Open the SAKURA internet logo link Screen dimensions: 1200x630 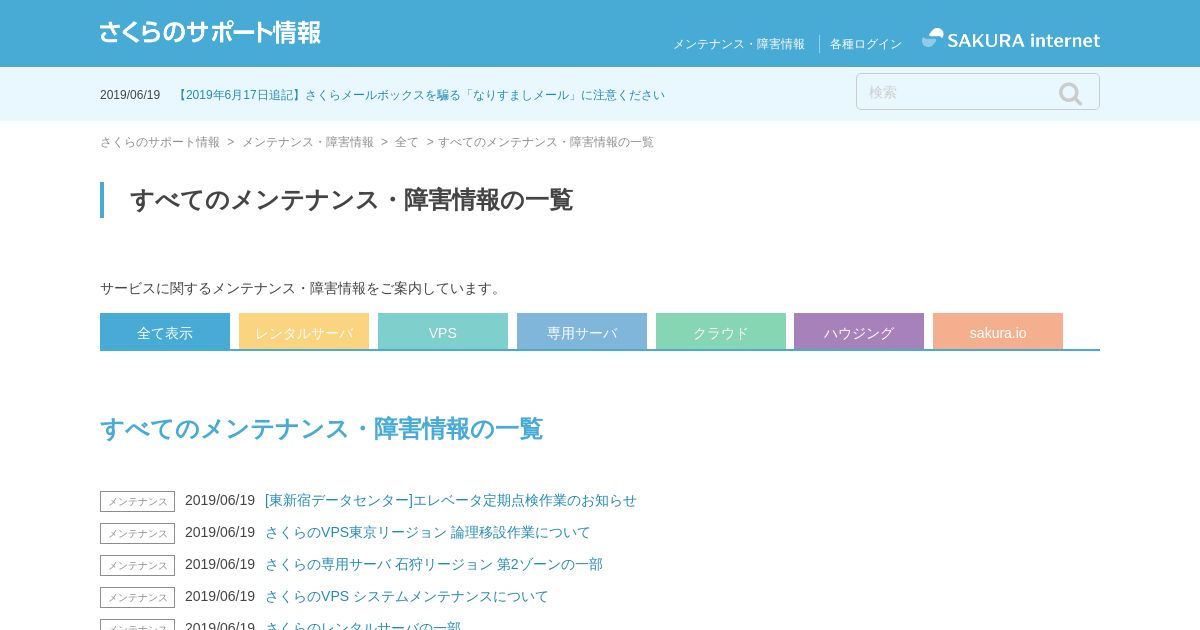(x=1010, y=40)
